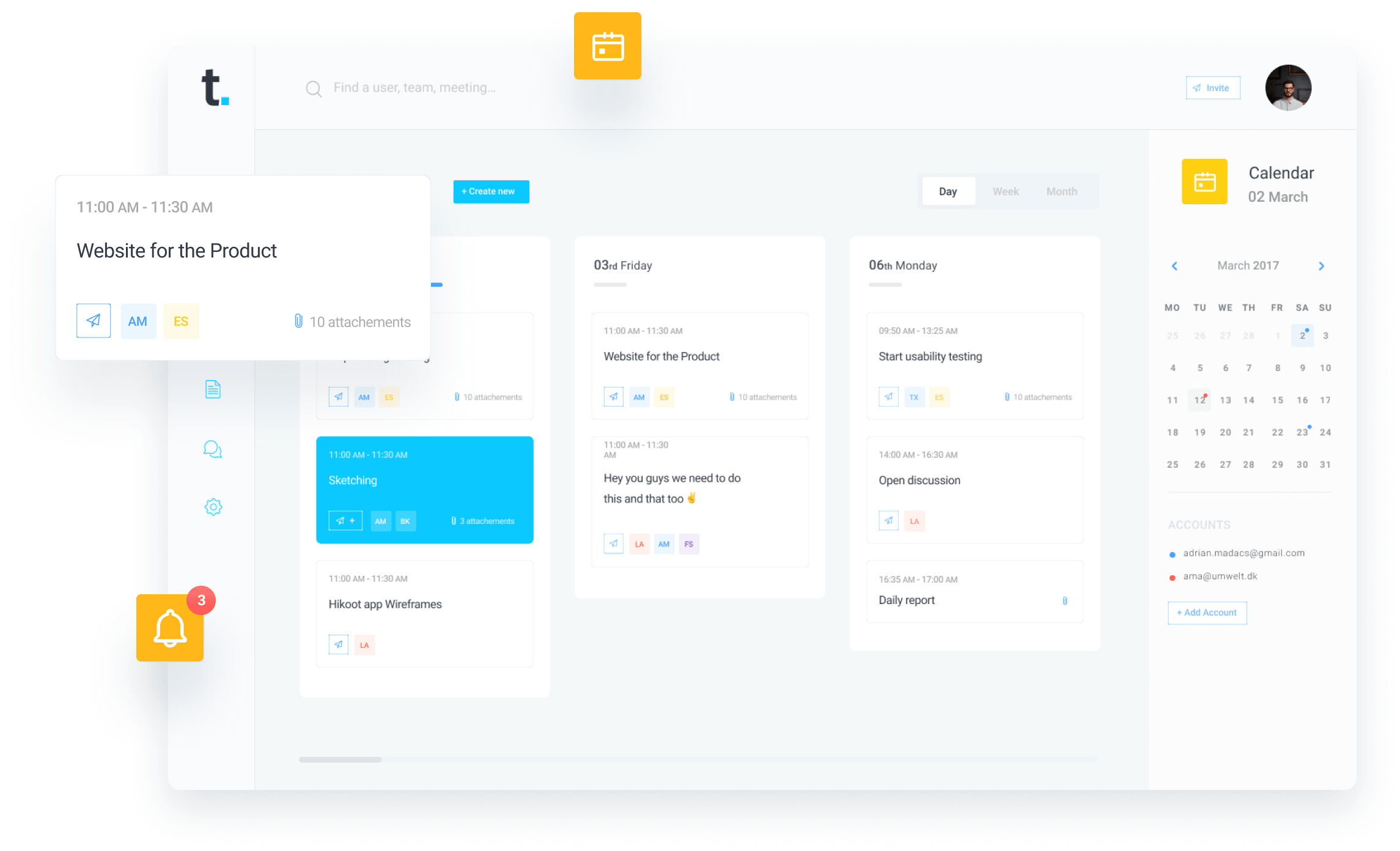Click the horizontal scrollbar thumb

(x=340, y=760)
